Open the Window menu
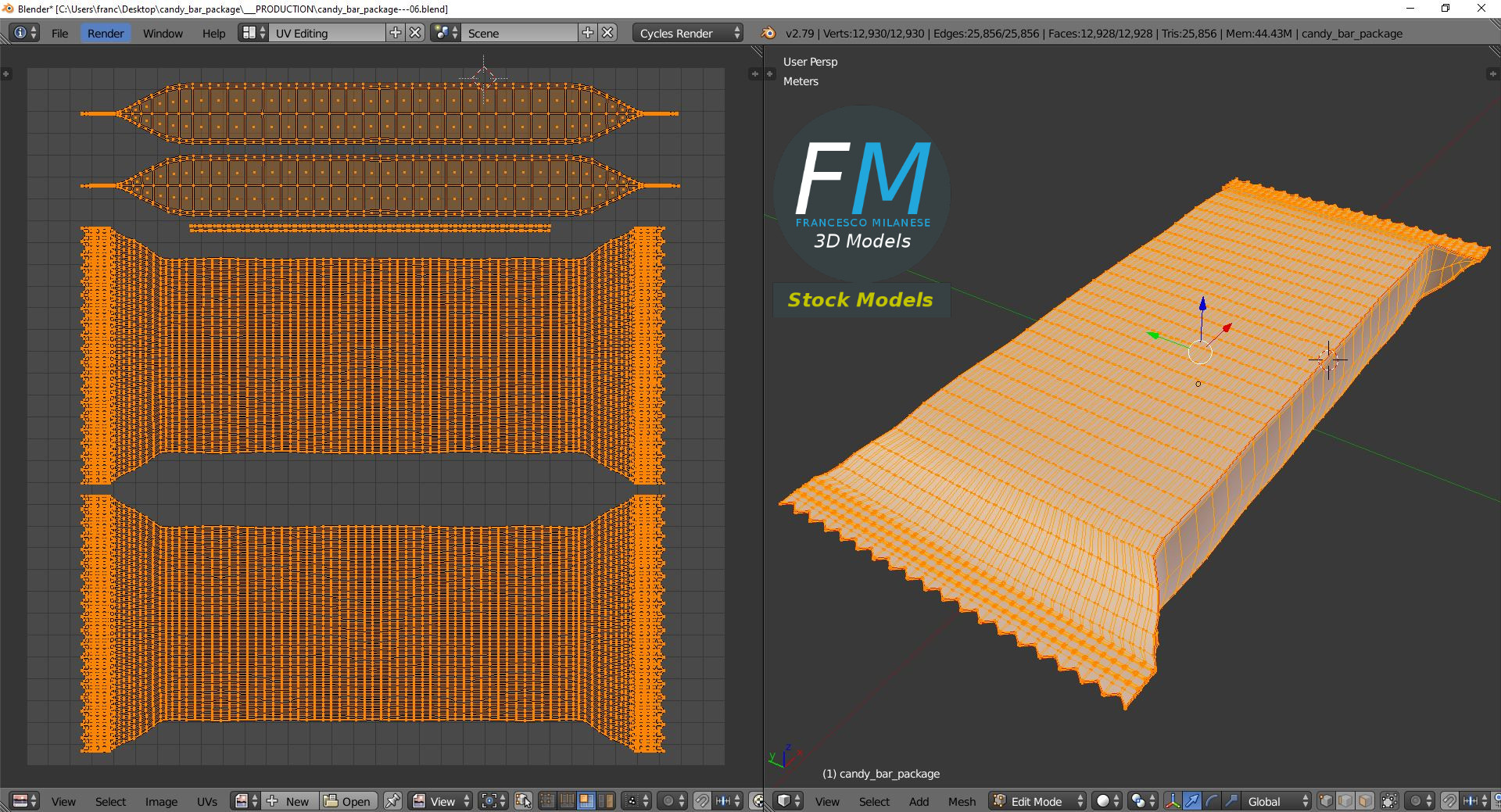The image size is (1501, 812). point(163,33)
